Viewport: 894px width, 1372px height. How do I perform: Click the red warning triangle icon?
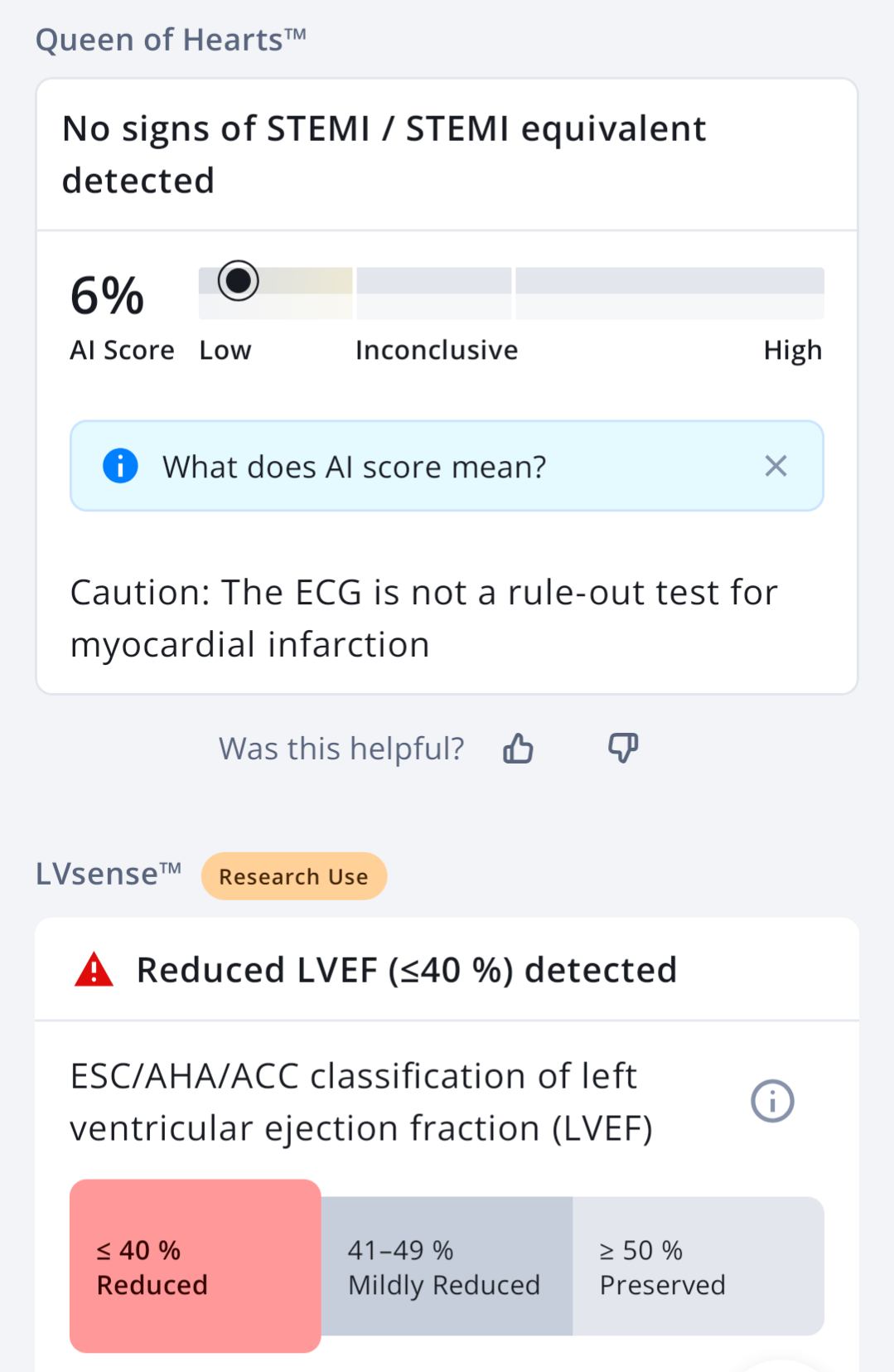[94, 969]
